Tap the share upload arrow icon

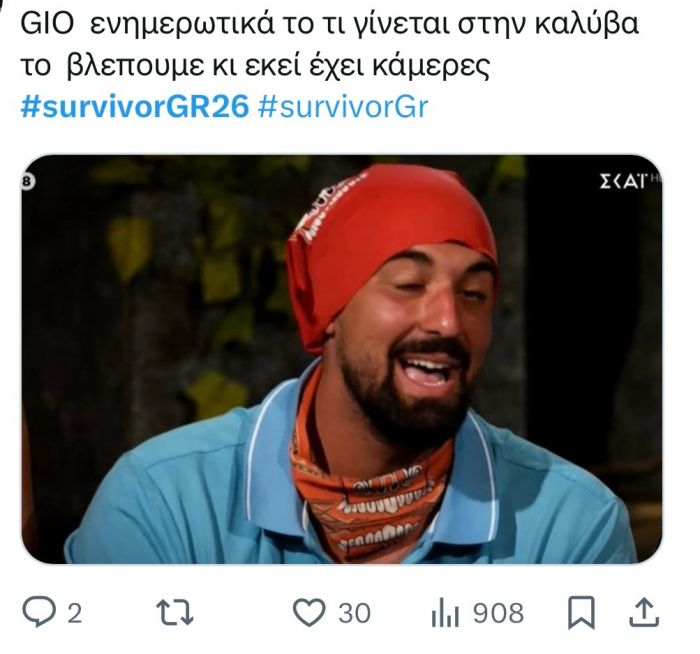pyautogui.click(x=644, y=612)
